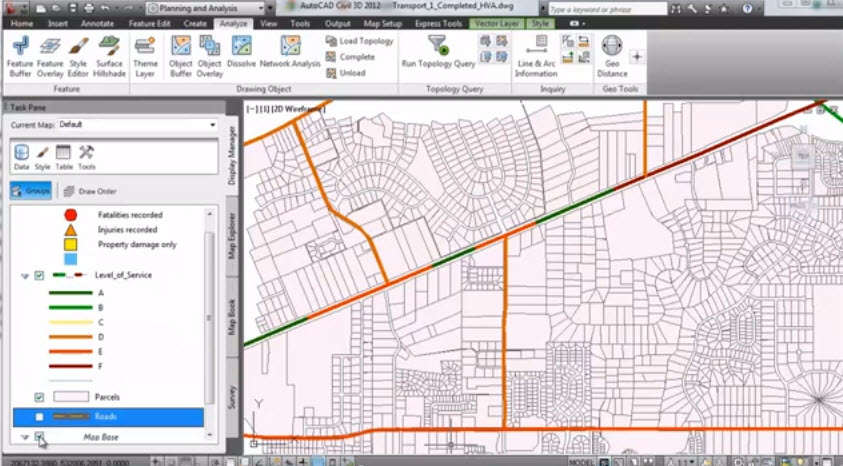
Task: Click the Level of Service C swatch
Action: click(x=70, y=322)
